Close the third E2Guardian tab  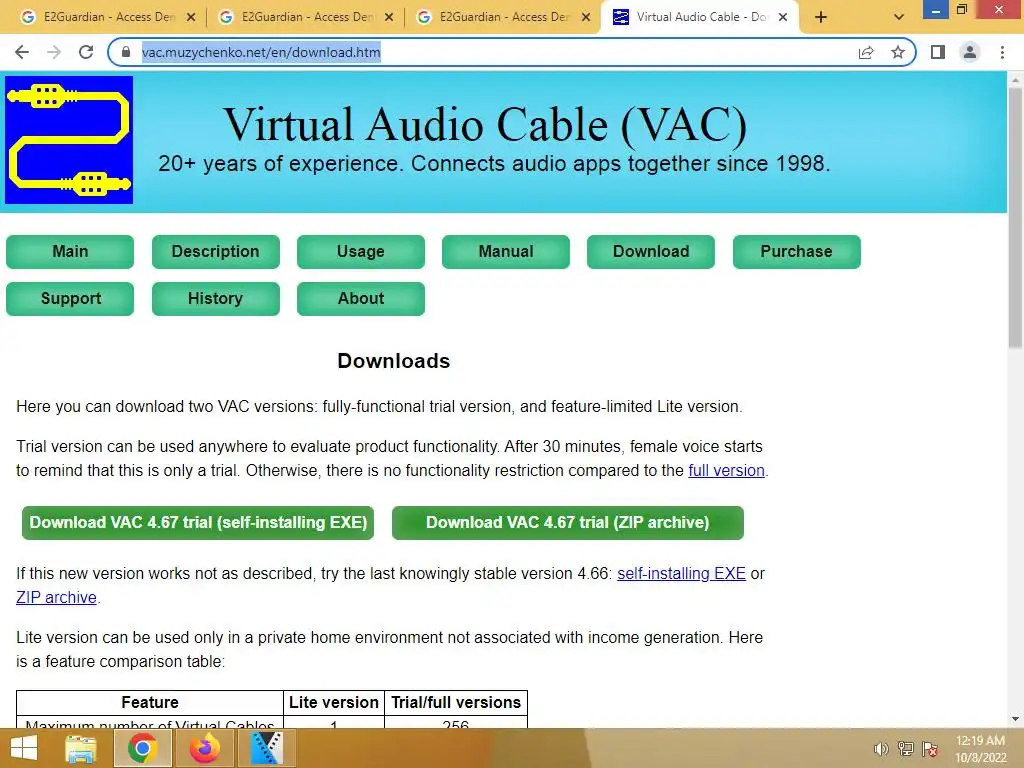coord(586,18)
